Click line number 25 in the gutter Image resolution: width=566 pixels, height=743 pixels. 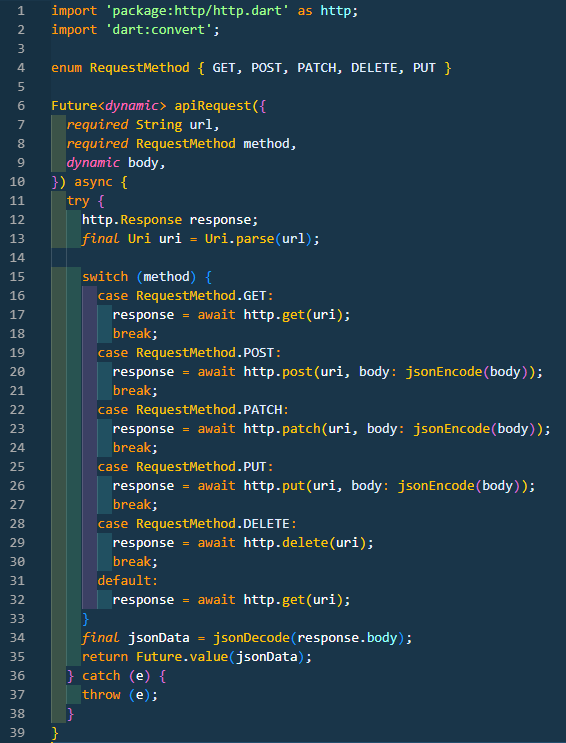click(x=17, y=467)
